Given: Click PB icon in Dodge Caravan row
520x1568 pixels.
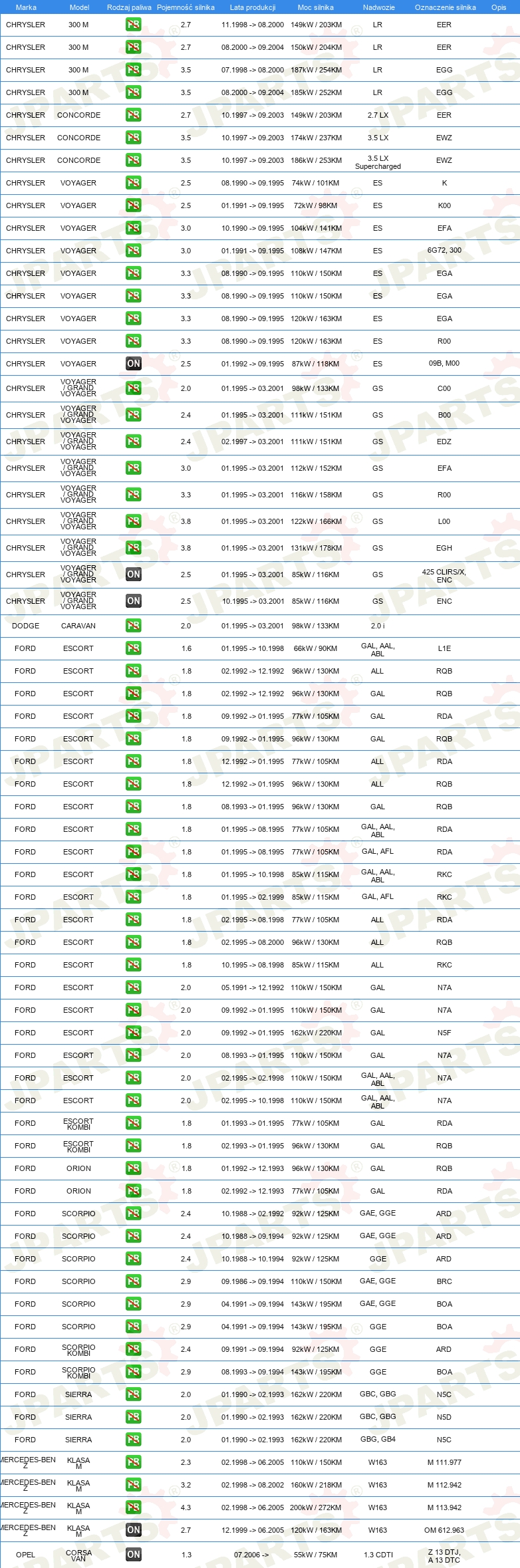Looking at the screenshot, I should [x=134, y=626].
